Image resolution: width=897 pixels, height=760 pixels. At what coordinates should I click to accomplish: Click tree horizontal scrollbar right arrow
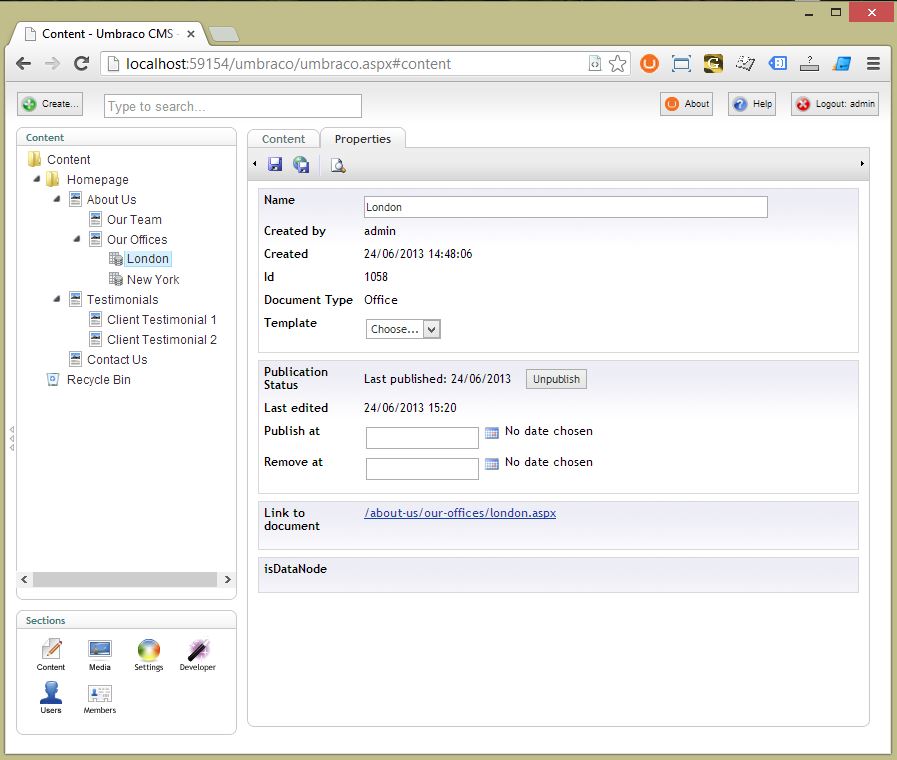[x=228, y=579]
